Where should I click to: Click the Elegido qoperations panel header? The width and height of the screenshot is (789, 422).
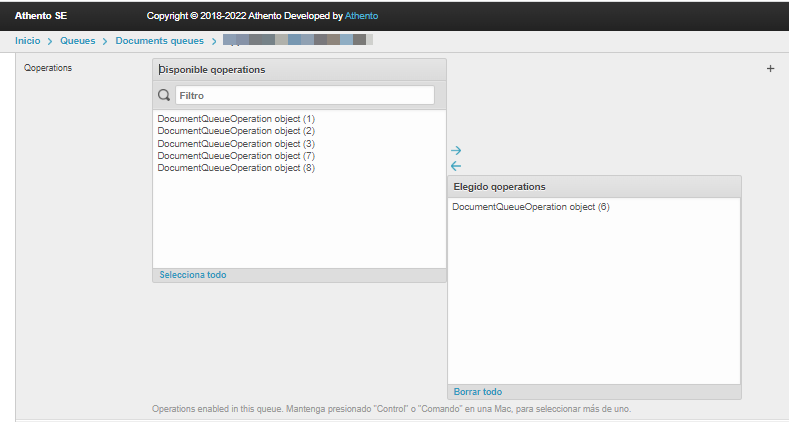[593, 187]
